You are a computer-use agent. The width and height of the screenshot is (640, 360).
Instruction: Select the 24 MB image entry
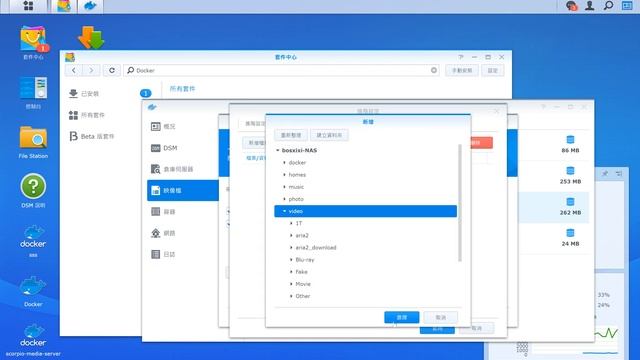coord(570,238)
